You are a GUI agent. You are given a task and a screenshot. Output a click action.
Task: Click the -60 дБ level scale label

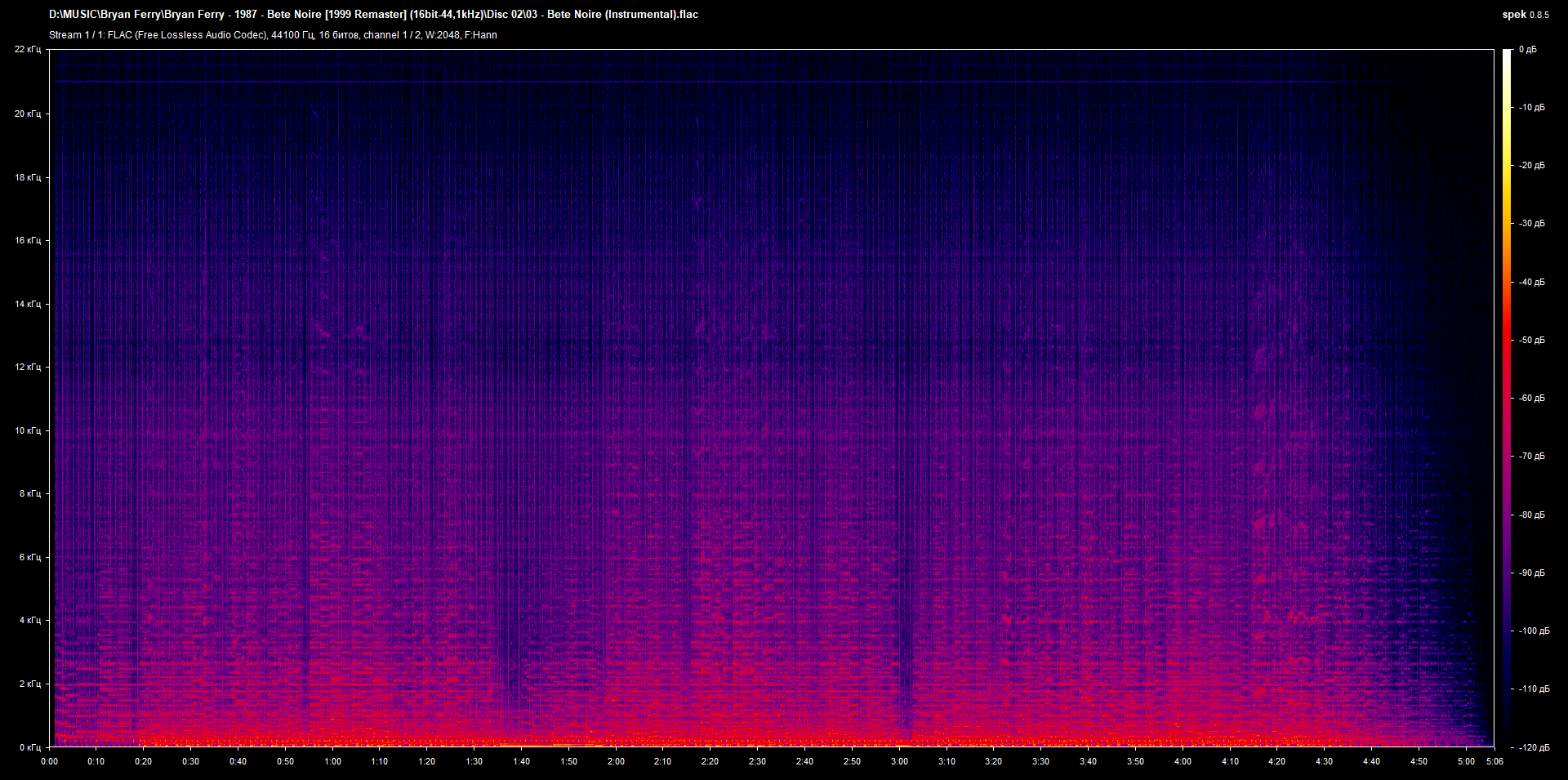point(1532,398)
